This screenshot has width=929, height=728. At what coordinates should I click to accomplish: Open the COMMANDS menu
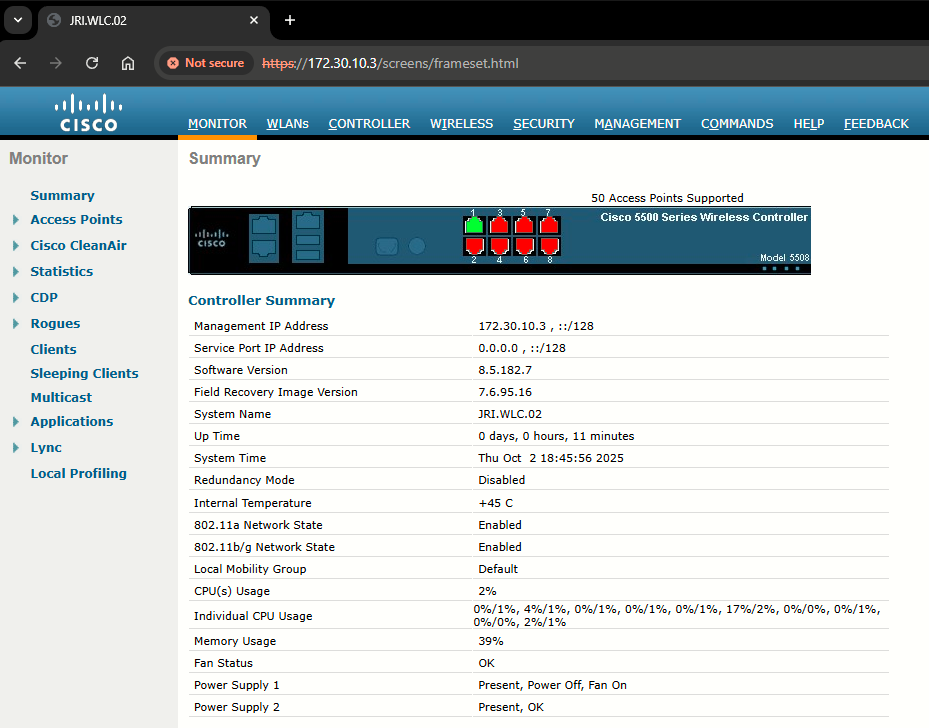pos(737,124)
